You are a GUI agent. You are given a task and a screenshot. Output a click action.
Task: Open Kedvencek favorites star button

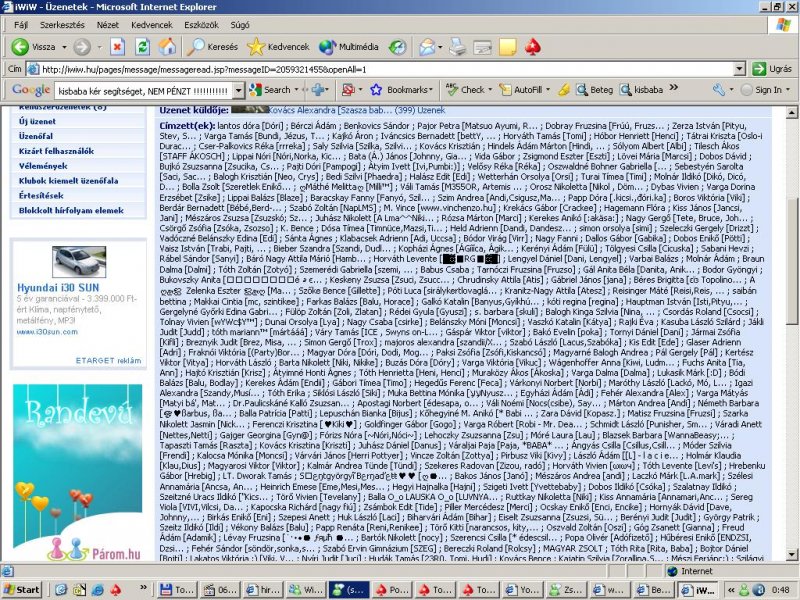tap(278, 47)
